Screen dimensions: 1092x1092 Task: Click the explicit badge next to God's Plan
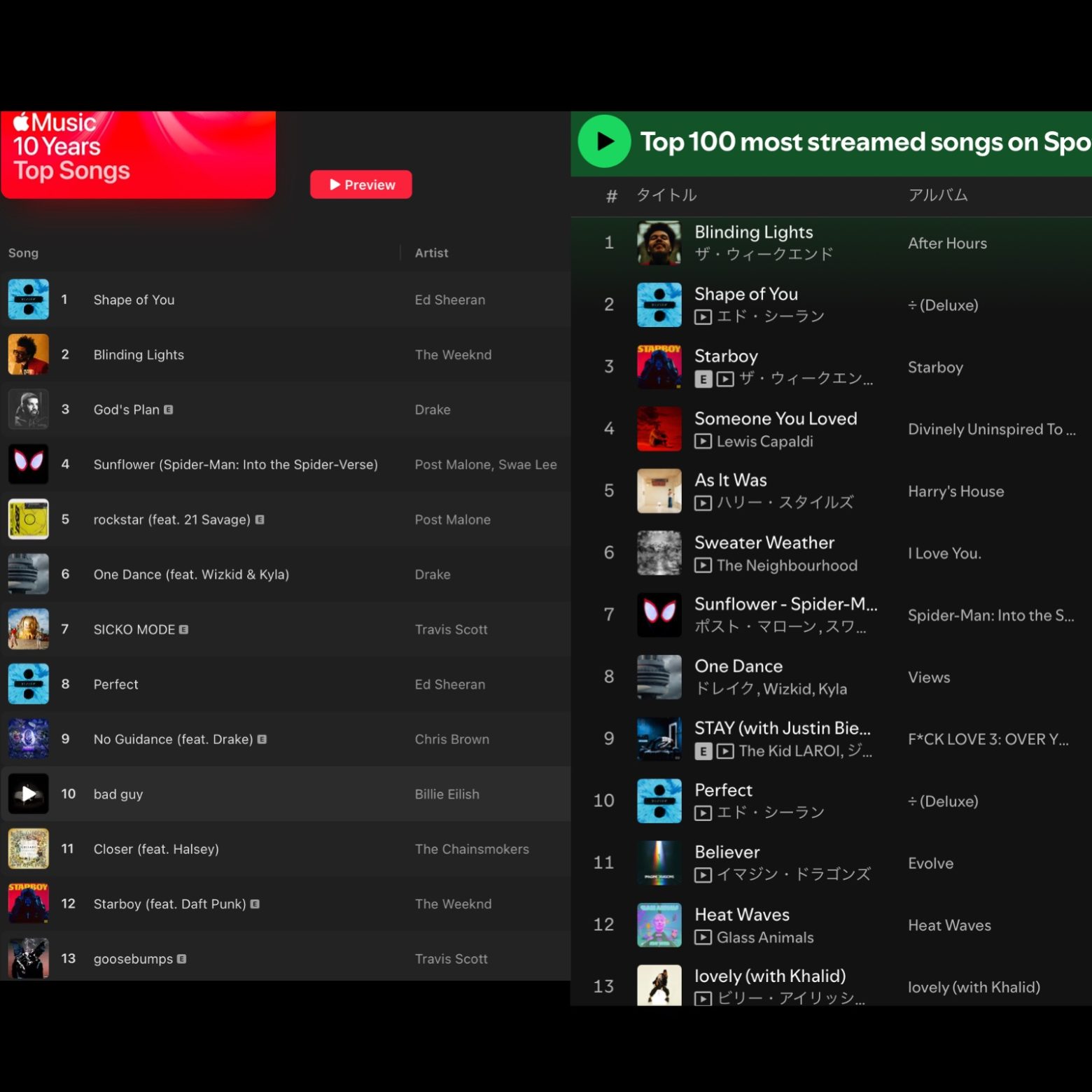[x=168, y=409]
